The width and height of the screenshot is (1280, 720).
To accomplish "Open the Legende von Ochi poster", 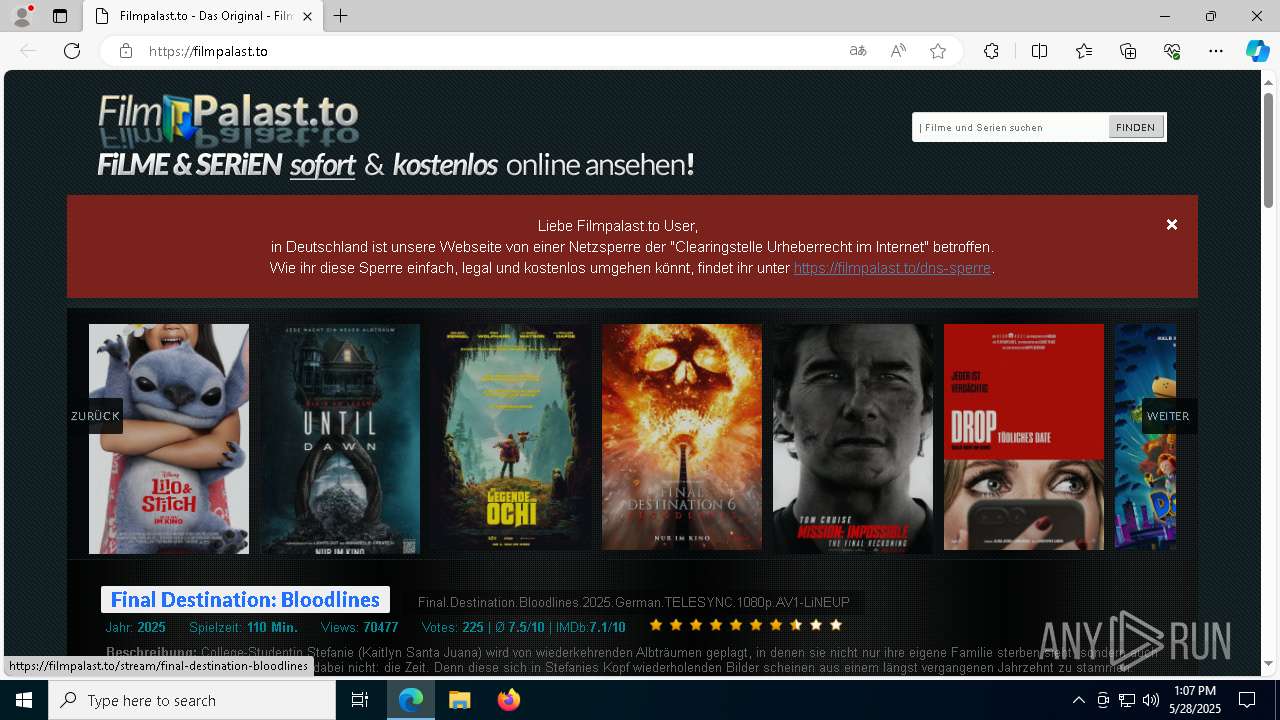I will click(512, 436).
